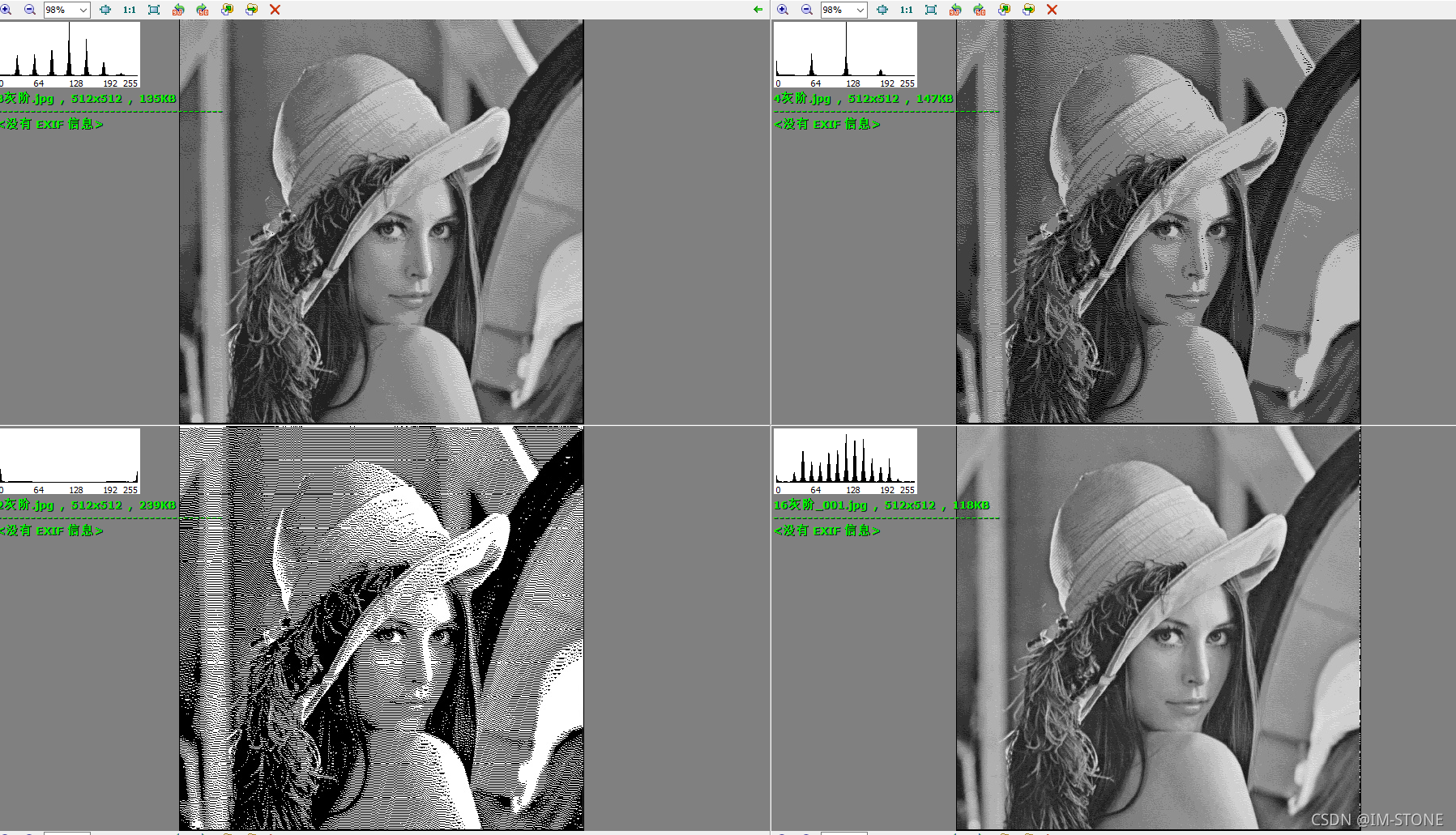Fit image to window in left pane

[105, 10]
